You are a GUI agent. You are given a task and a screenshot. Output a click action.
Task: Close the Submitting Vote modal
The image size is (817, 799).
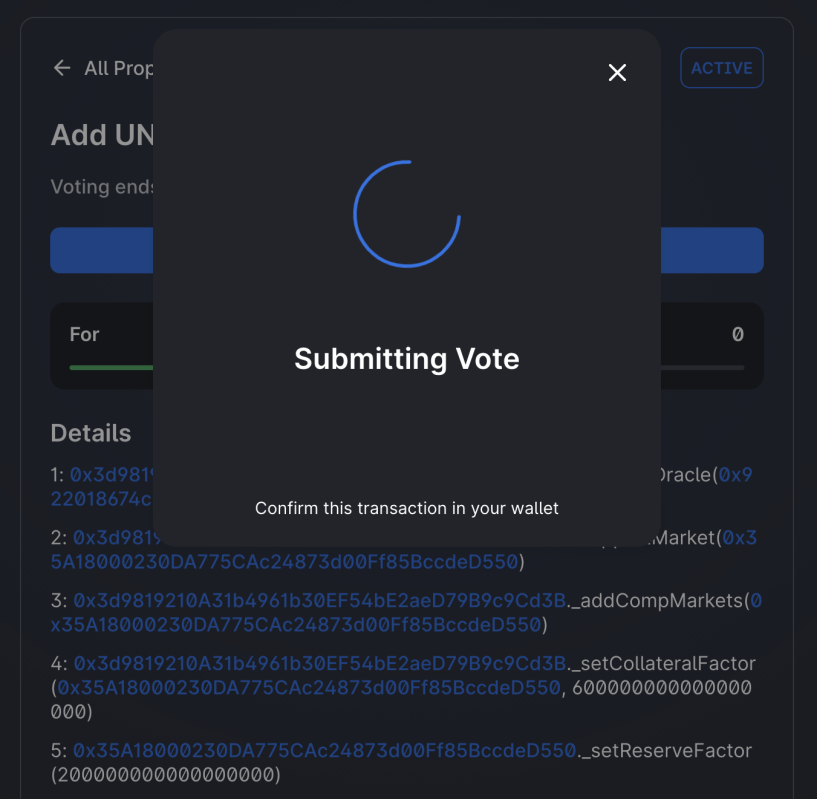[617, 72]
